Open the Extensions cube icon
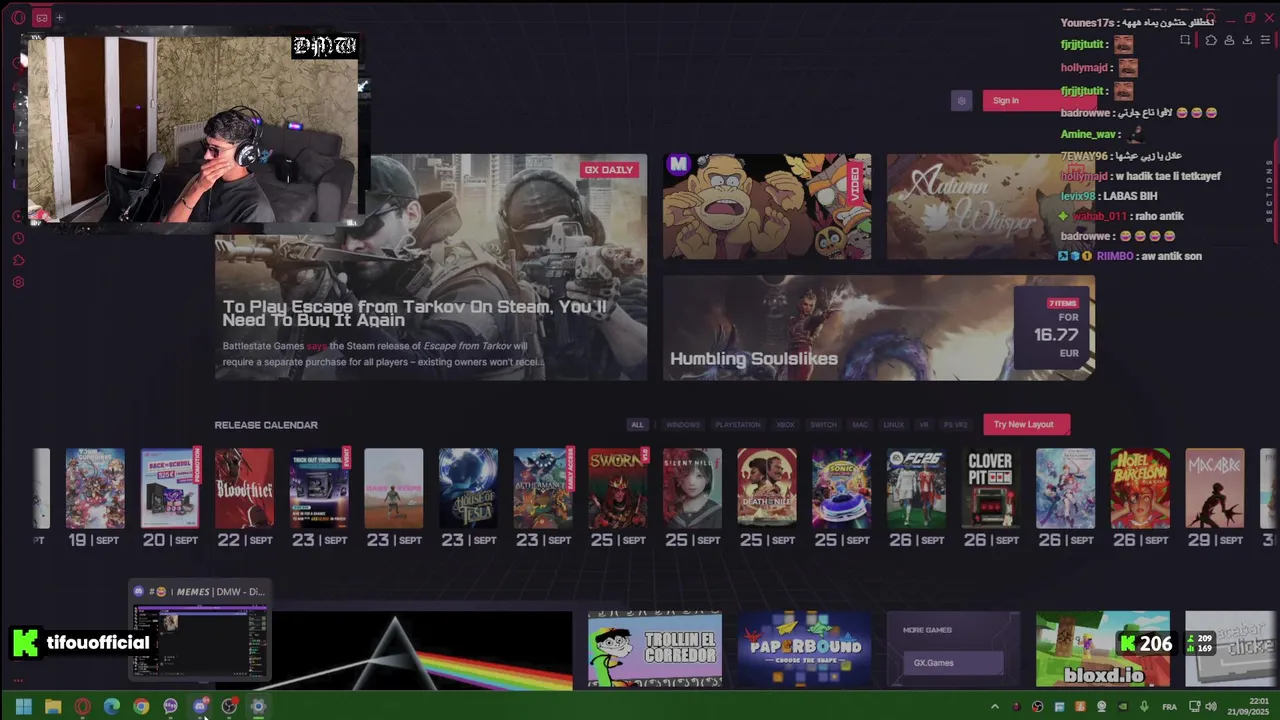 tap(1210, 40)
